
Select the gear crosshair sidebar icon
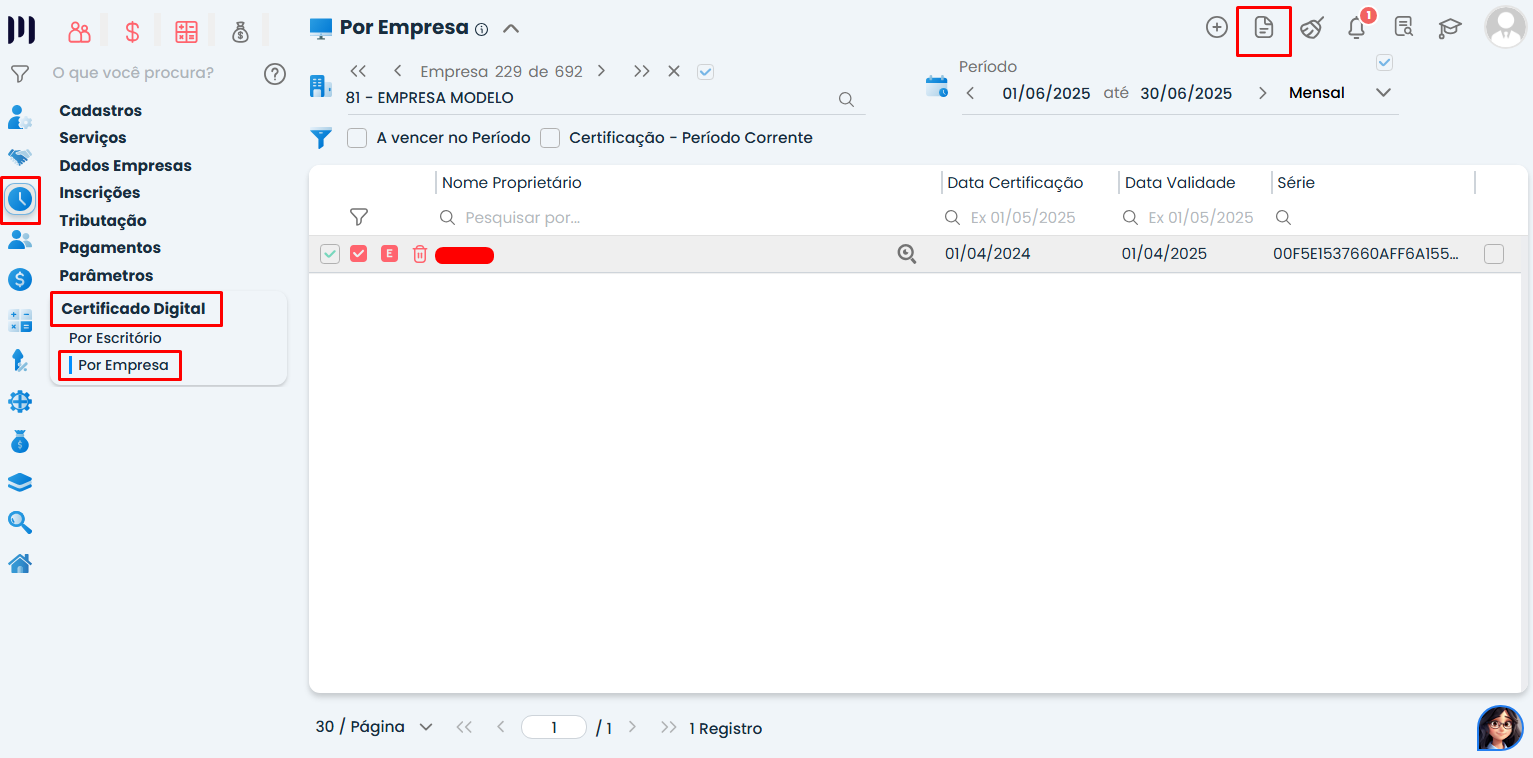click(20, 401)
